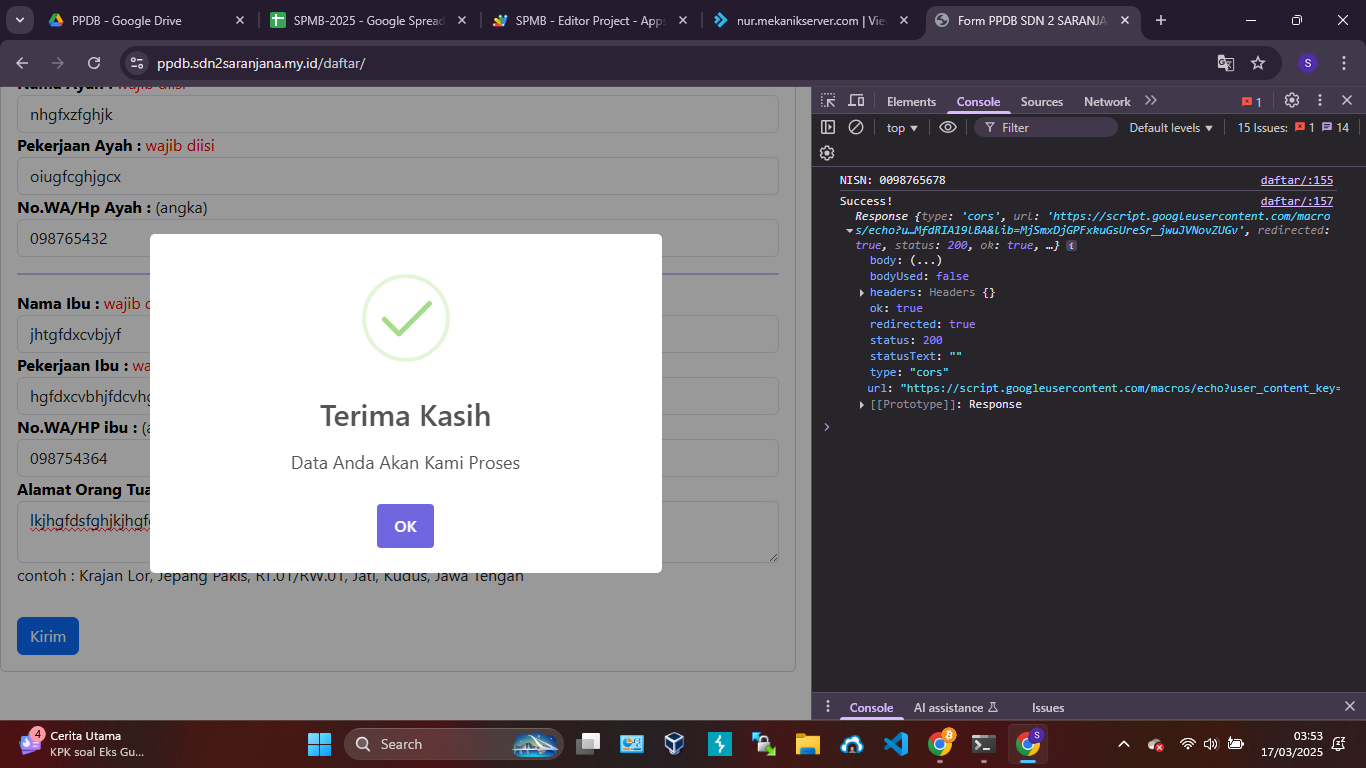
Task: Open DevTools settings gear in the top bar
Action: (1292, 101)
